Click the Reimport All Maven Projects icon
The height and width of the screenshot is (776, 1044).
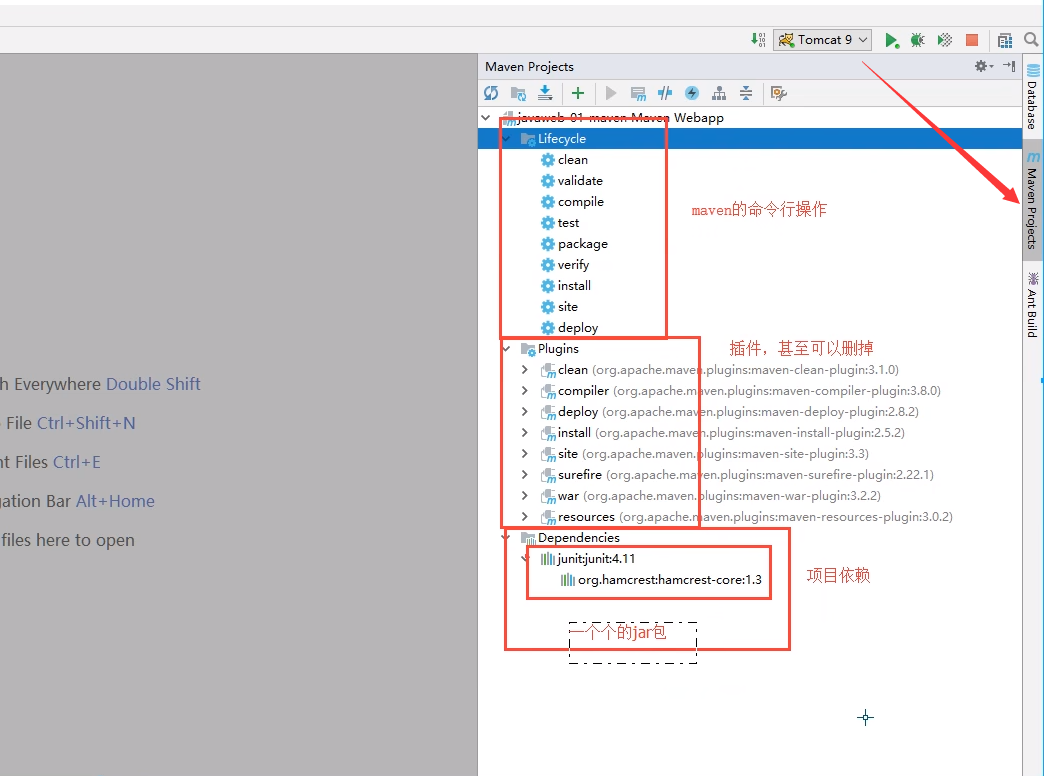pyautogui.click(x=491, y=93)
